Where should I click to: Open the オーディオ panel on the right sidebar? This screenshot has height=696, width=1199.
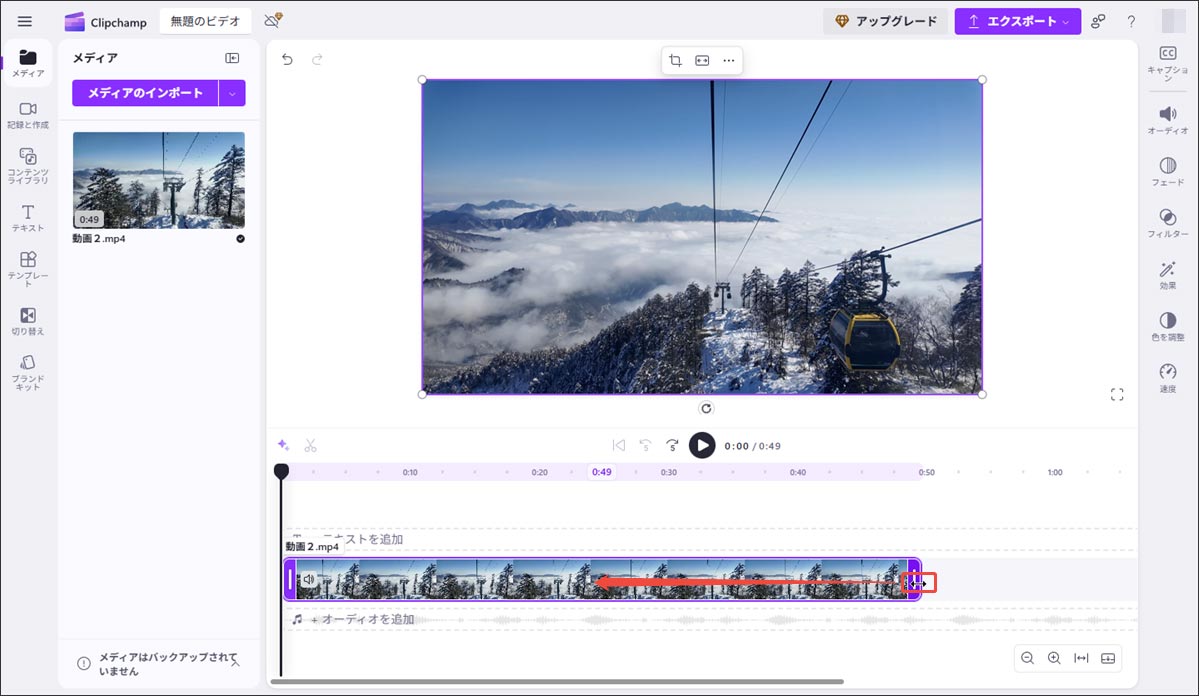(1167, 120)
